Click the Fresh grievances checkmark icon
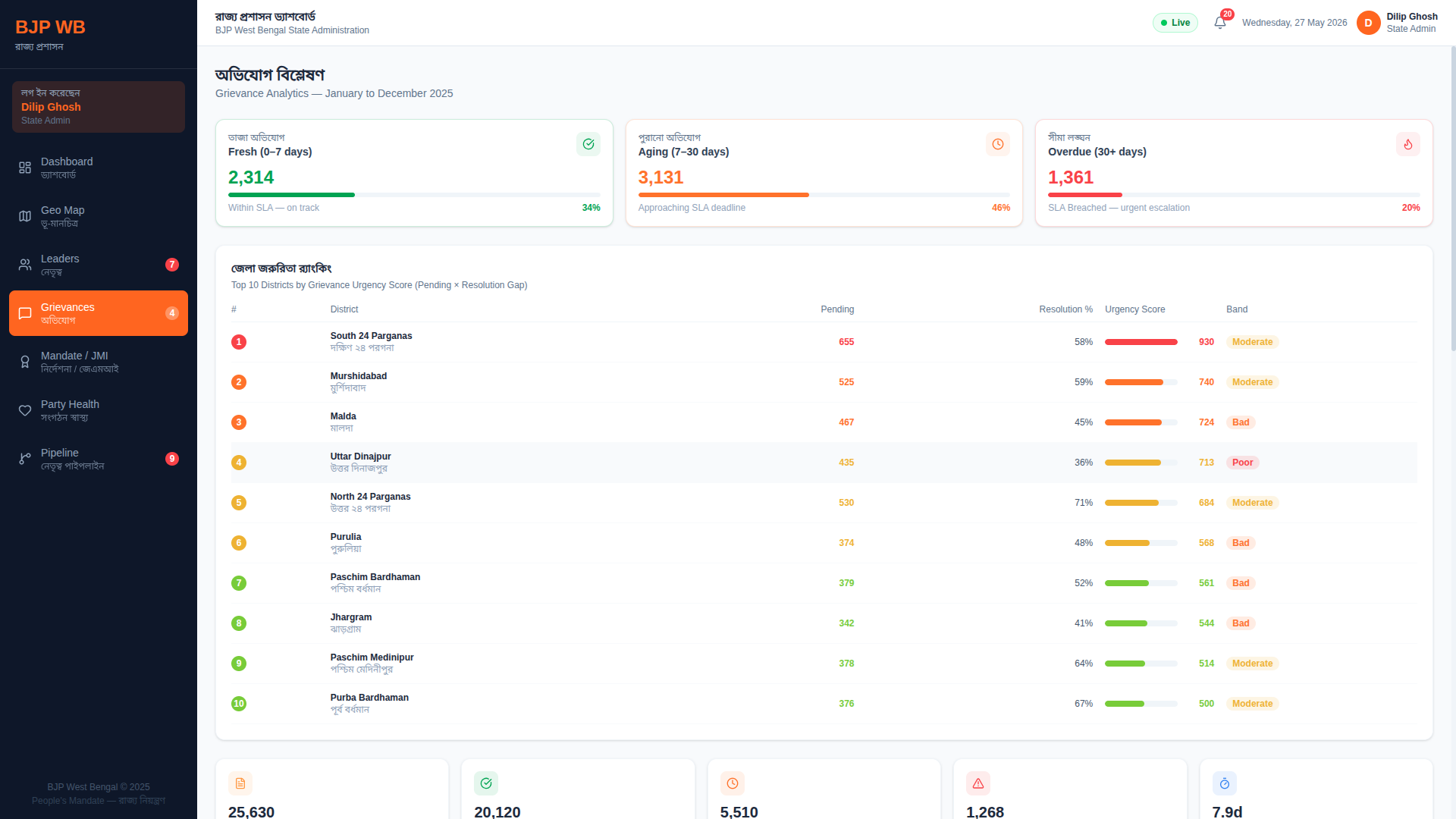 pyautogui.click(x=588, y=144)
